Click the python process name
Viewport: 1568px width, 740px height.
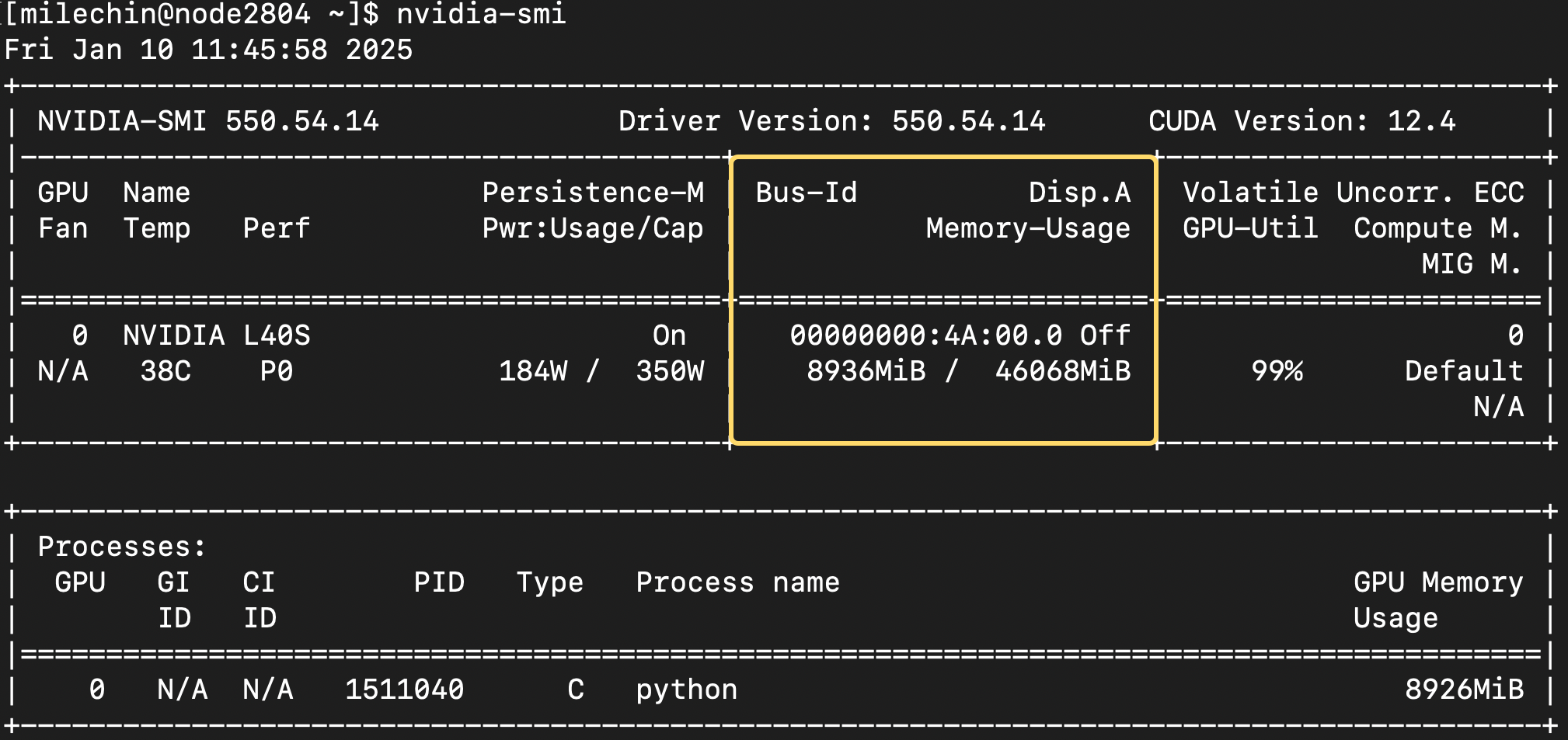686,690
